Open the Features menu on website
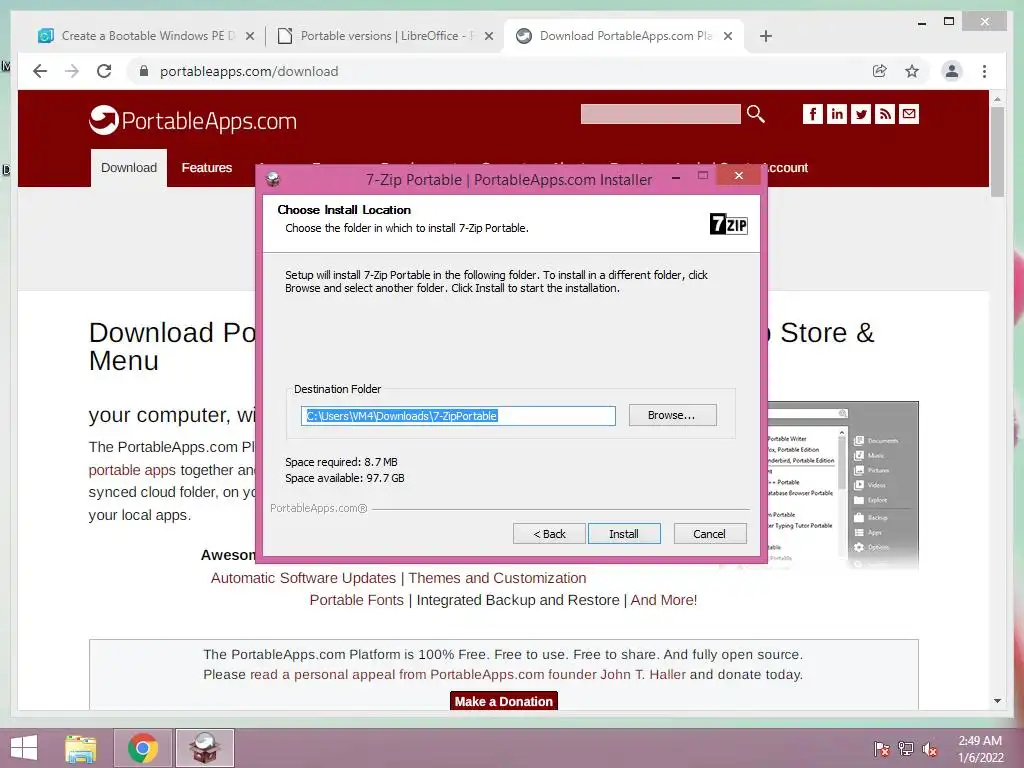1024x768 pixels. pyautogui.click(x=206, y=168)
